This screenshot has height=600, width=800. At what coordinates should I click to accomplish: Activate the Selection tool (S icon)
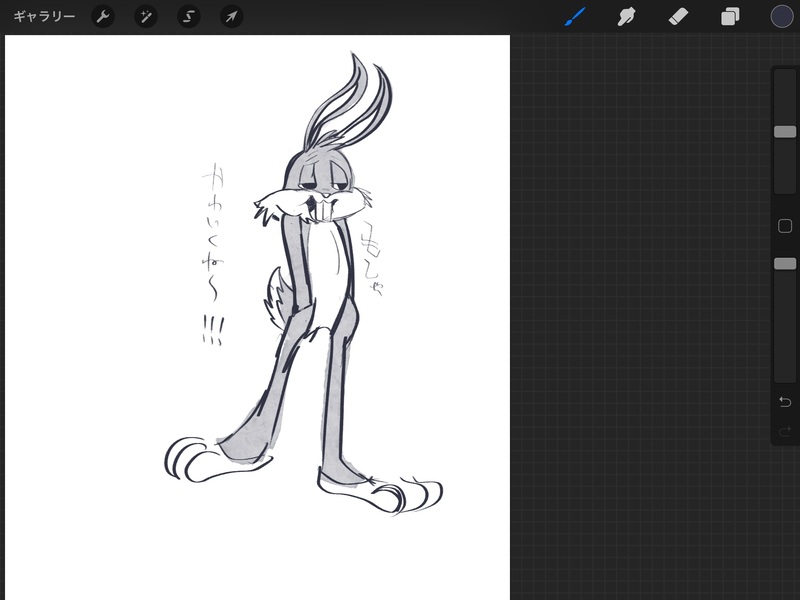point(188,17)
